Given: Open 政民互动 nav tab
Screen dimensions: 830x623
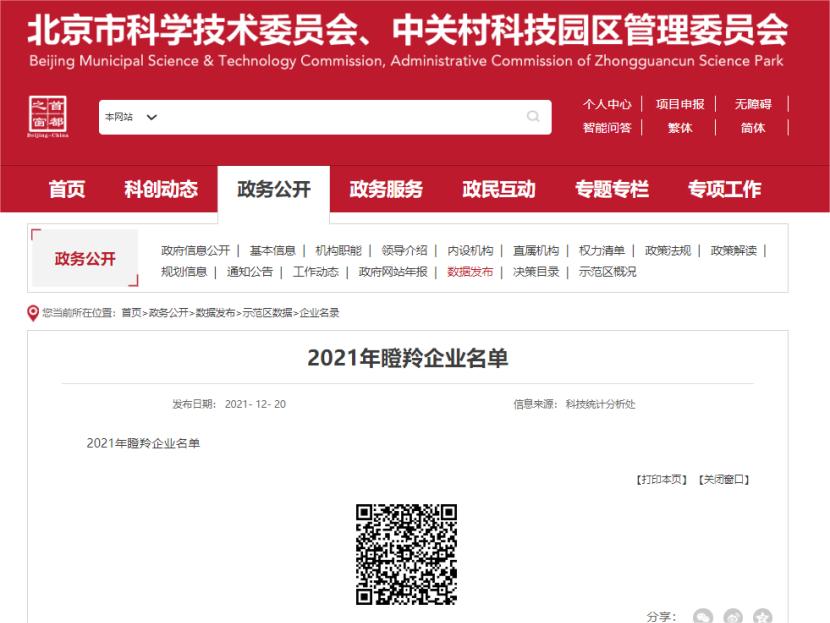Looking at the screenshot, I should tap(499, 189).
